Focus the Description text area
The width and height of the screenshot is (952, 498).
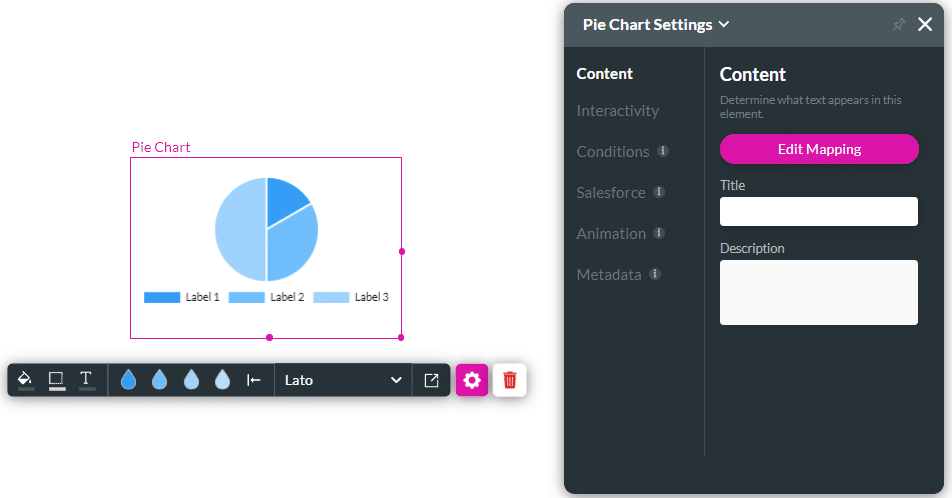[818, 292]
